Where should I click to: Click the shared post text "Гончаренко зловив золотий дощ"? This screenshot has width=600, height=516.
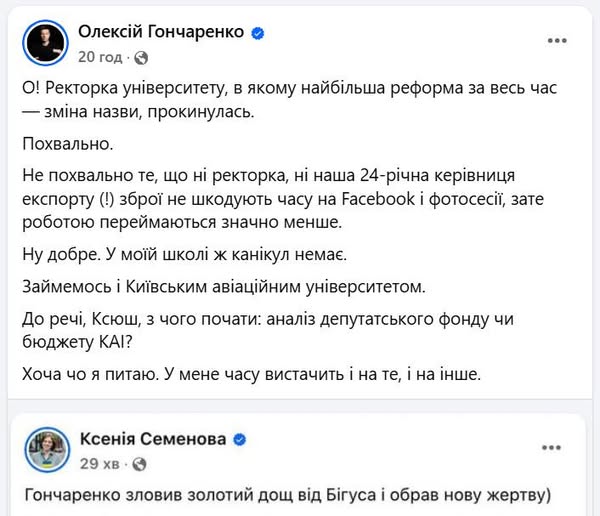(x=291, y=495)
